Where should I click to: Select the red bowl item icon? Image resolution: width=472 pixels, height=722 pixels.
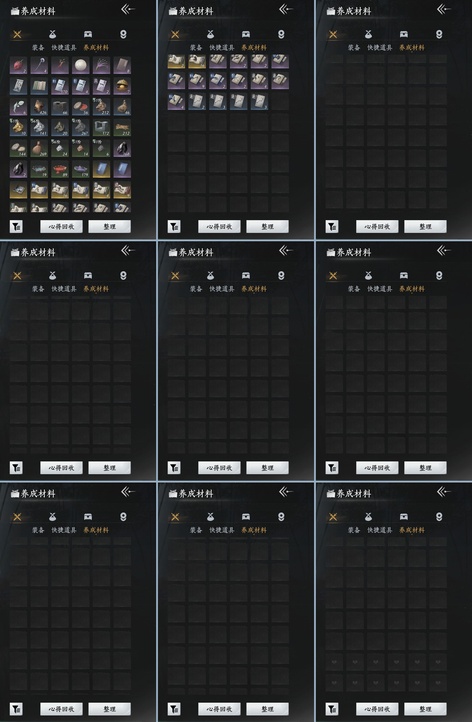tap(60, 169)
